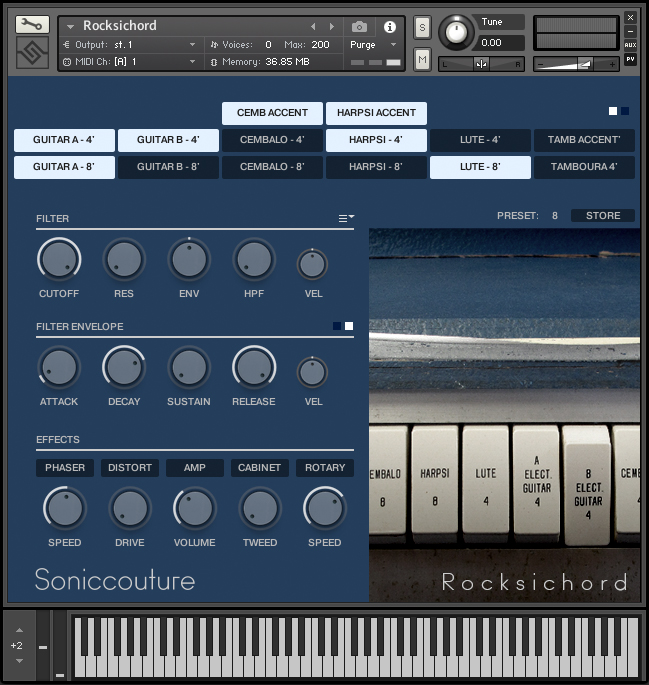Enable the CEMB ACCENT stop

272,113
